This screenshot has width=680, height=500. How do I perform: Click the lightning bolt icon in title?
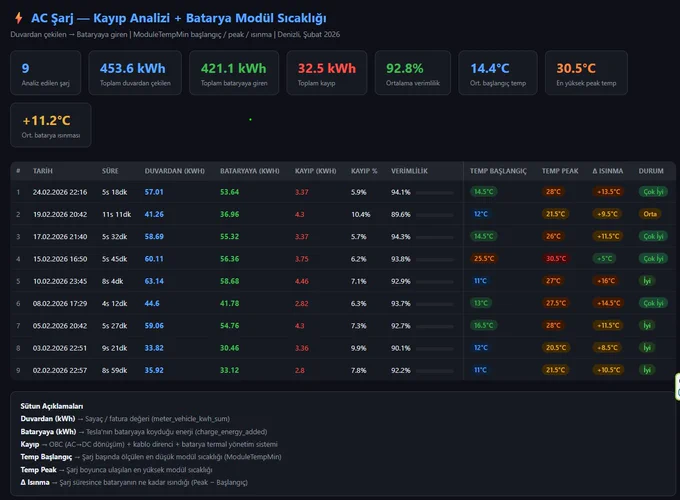pos(19,18)
